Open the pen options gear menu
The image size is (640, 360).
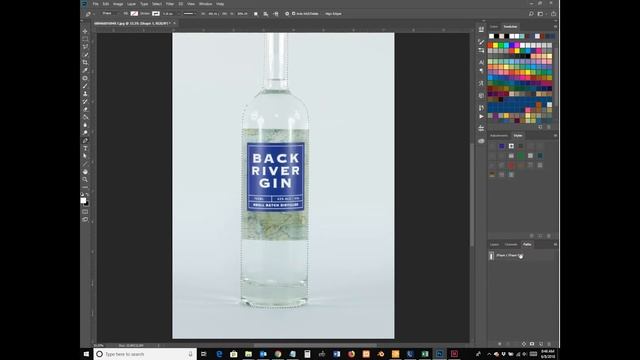(x=287, y=13)
